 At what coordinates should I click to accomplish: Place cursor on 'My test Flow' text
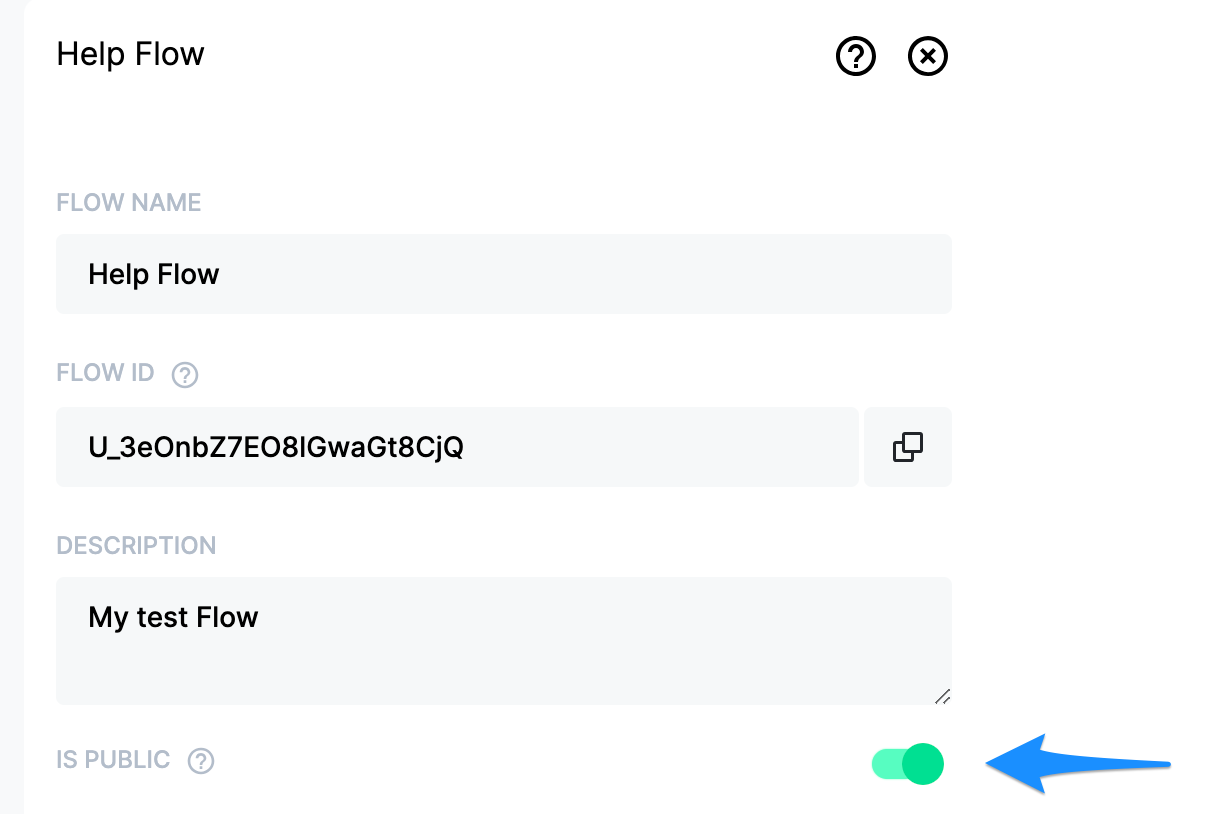174,617
